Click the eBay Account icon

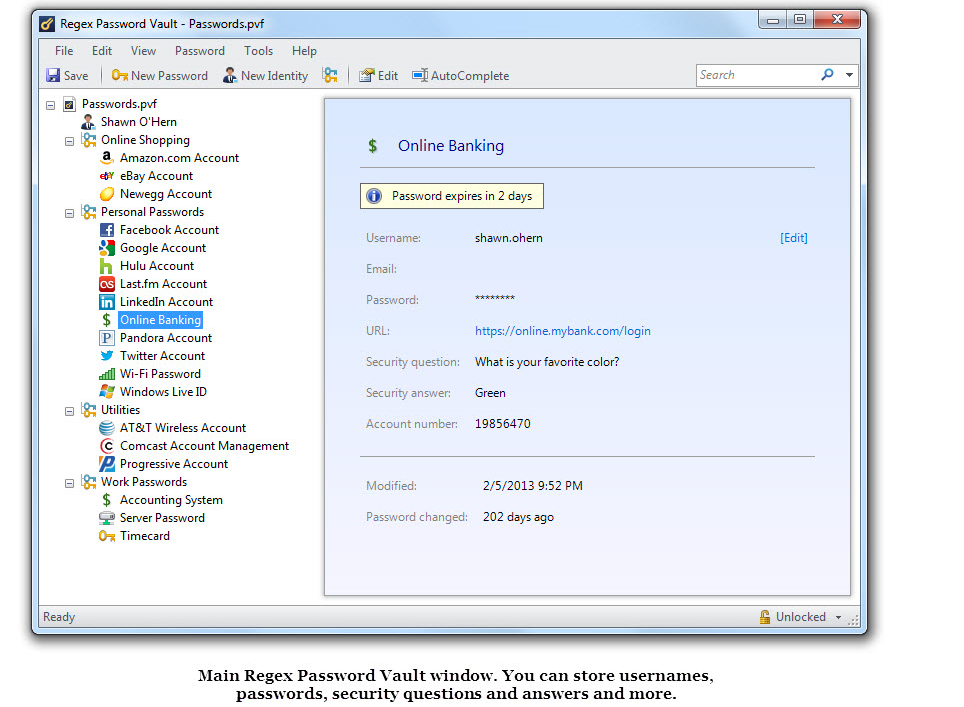tap(106, 176)
